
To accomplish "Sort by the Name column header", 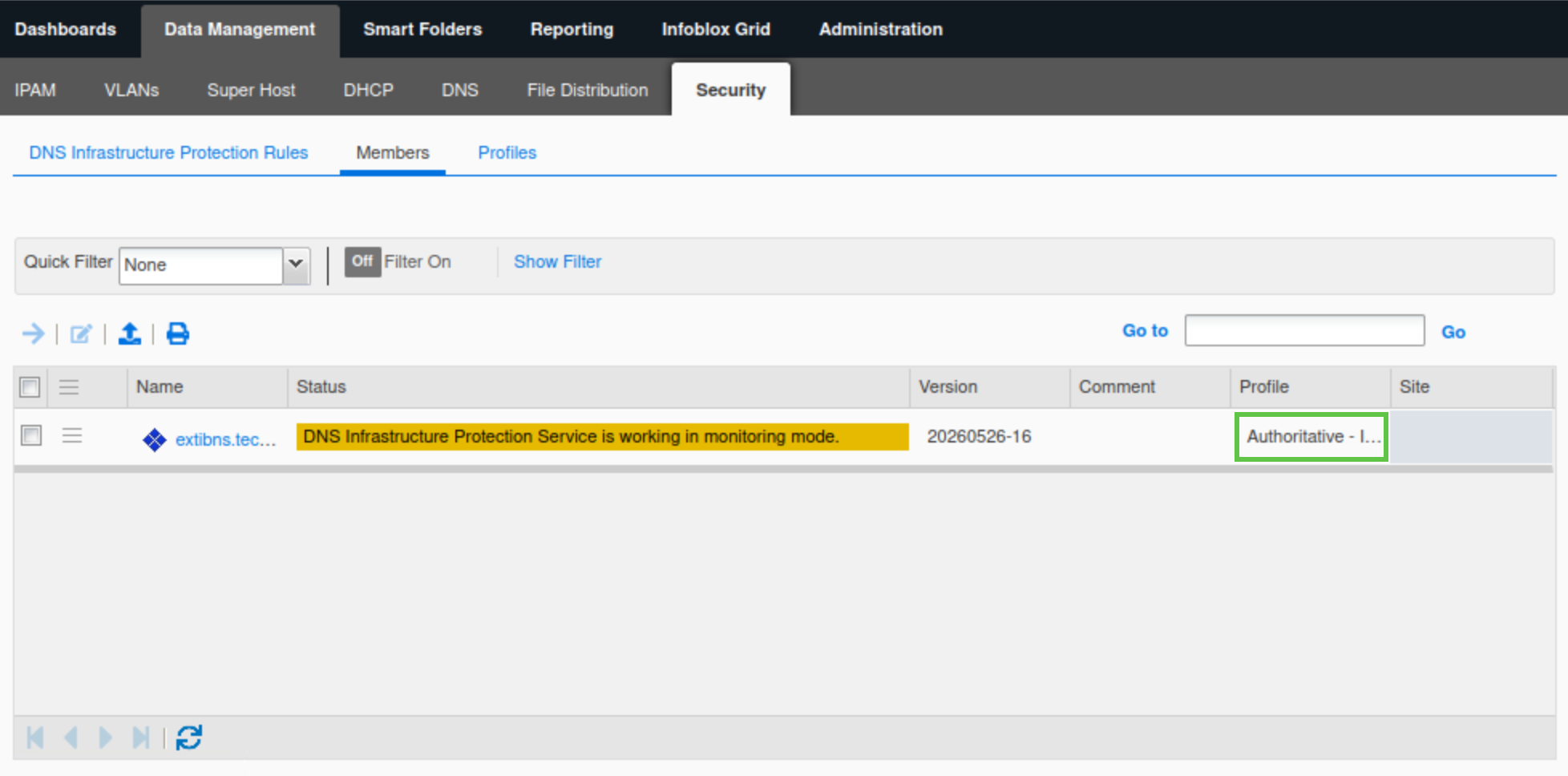I will [208, 387].
